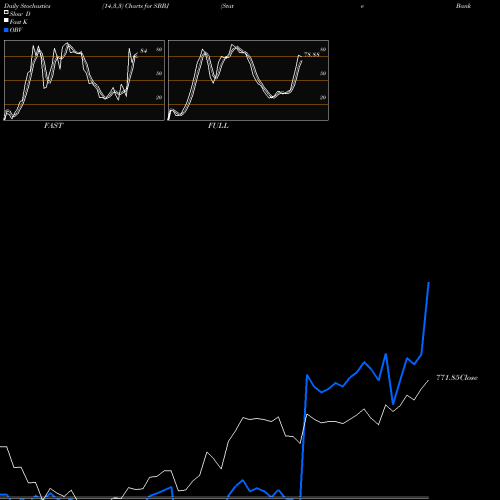The height and width of the screenshot is (500, 500).
Task: Click the 78.88 value in FULL chart
Action: point(312,55)
